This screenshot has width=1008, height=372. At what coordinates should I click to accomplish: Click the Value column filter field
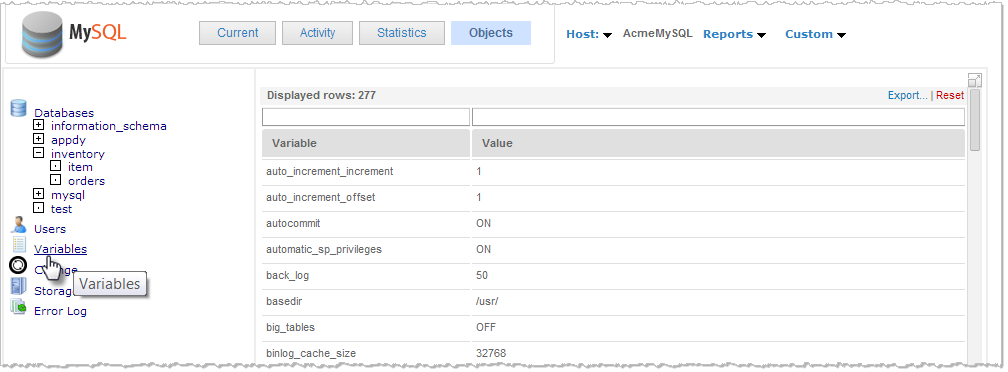(718, 117)
